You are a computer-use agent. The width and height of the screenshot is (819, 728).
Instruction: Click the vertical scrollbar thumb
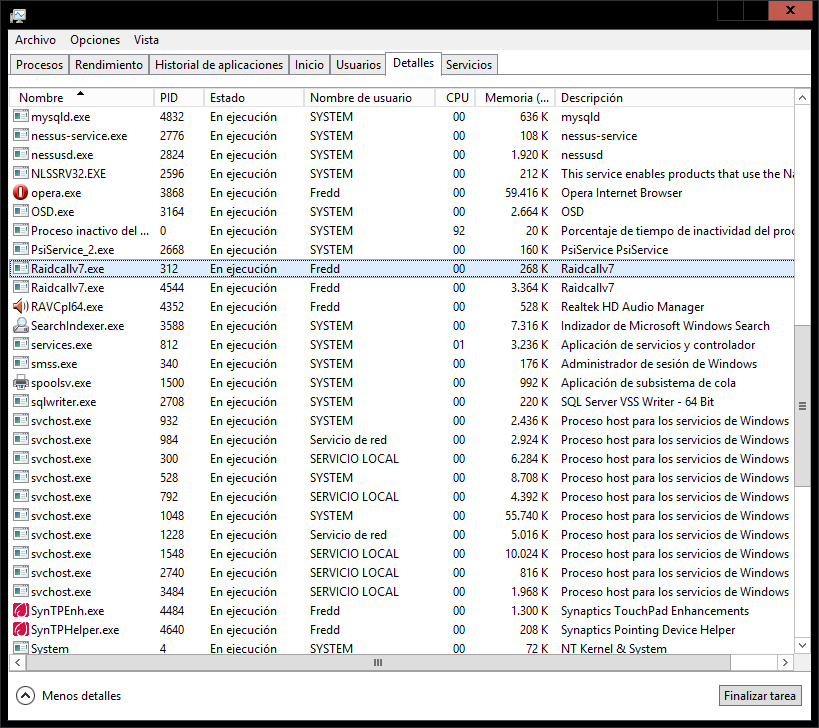[802, 406]
